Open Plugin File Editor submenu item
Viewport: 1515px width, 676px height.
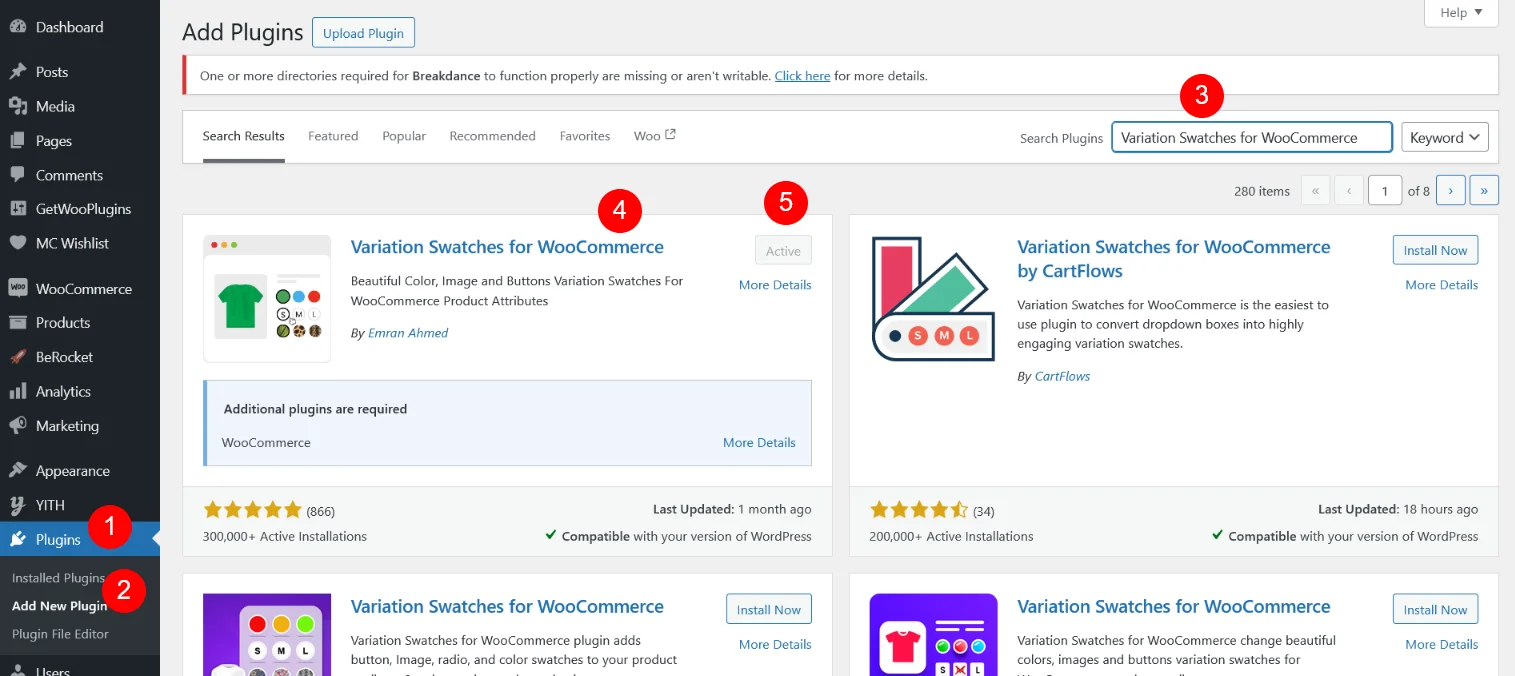(x=60, y=634)
